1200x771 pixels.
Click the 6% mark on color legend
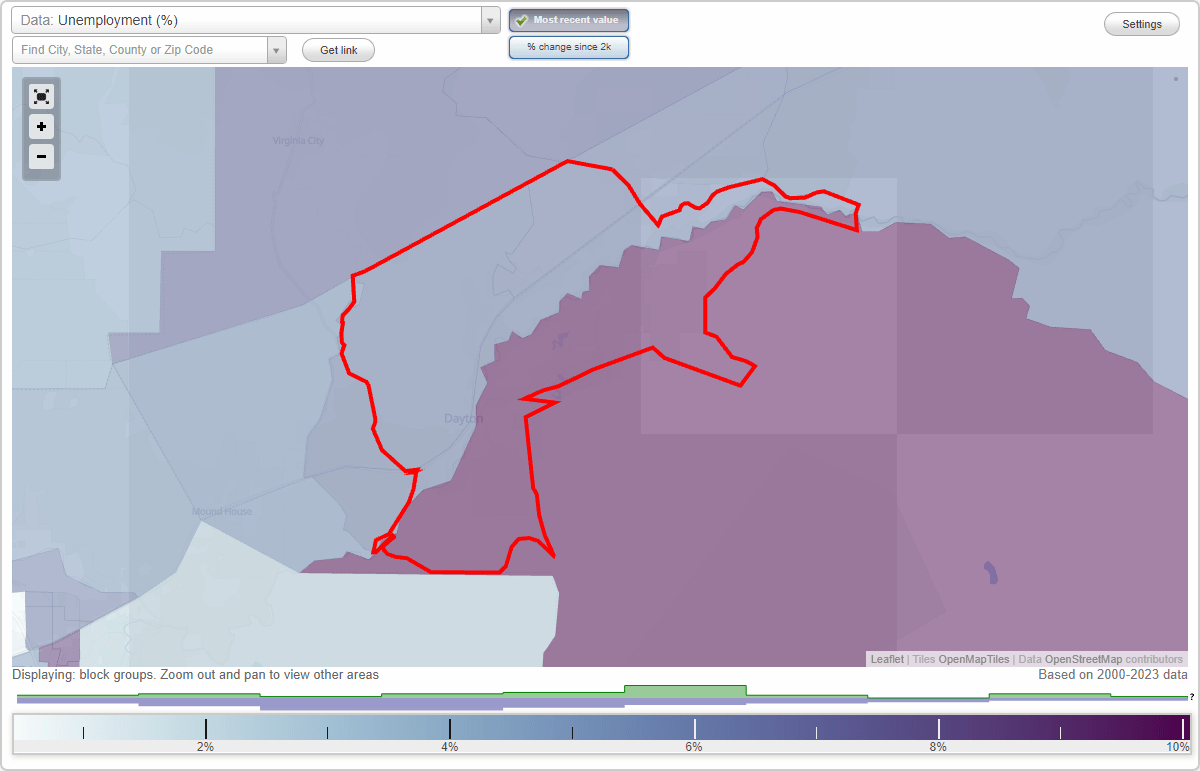pos(694,747)
